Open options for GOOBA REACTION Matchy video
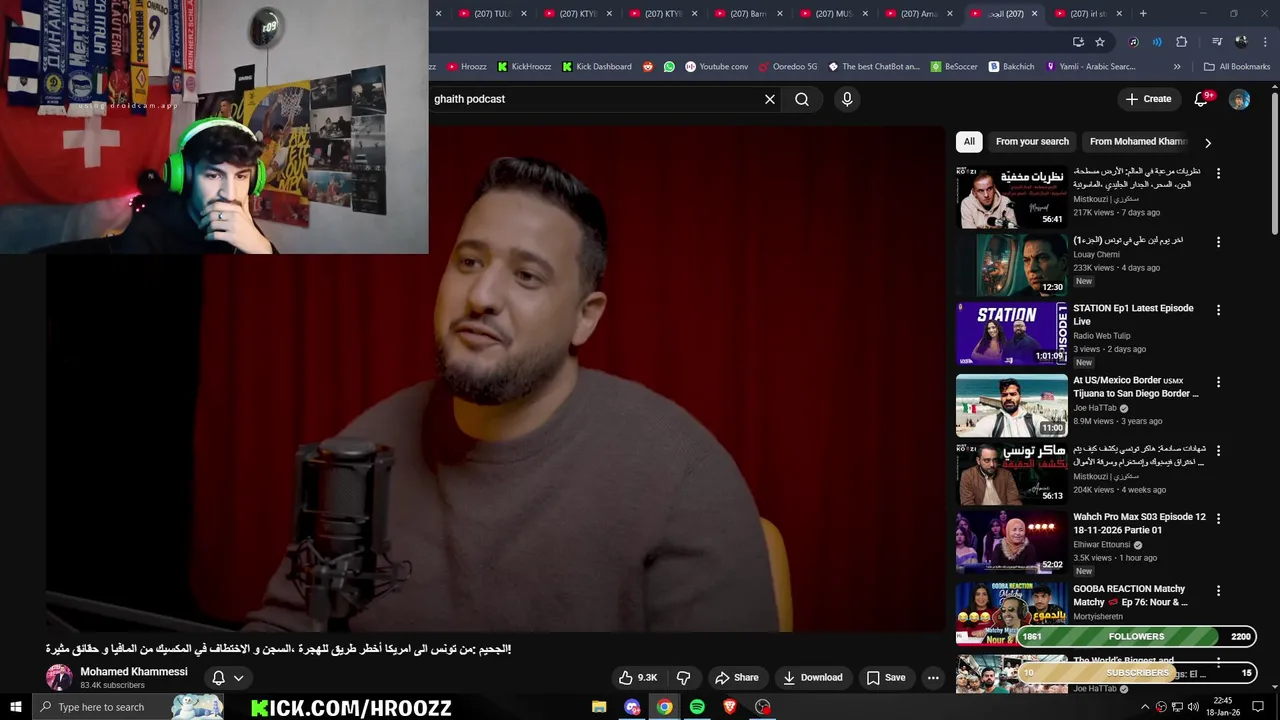Viewport: 1280px width, 720px height. coord(1218,590)
